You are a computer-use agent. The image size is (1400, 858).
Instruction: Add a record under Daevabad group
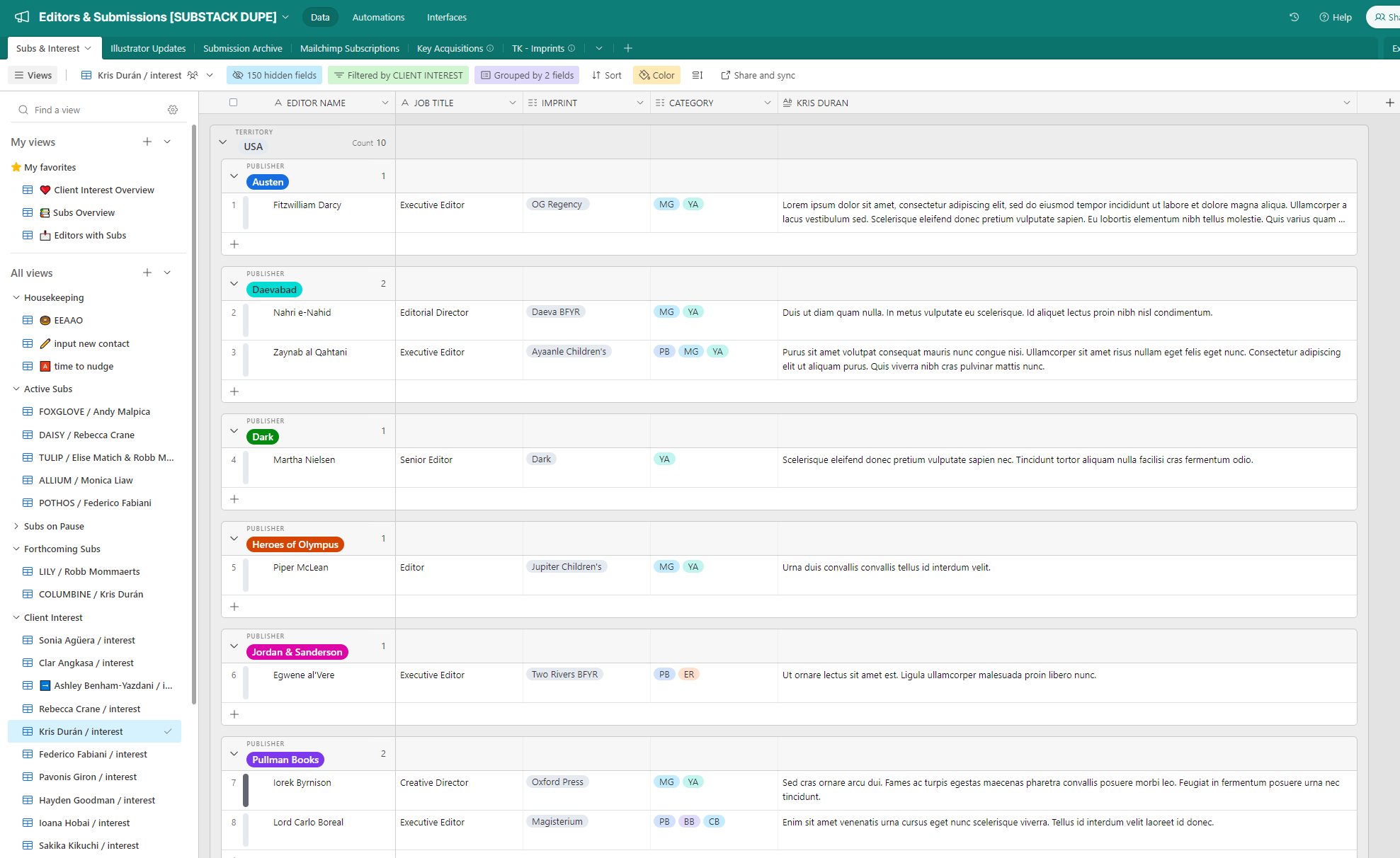[234, 391]
